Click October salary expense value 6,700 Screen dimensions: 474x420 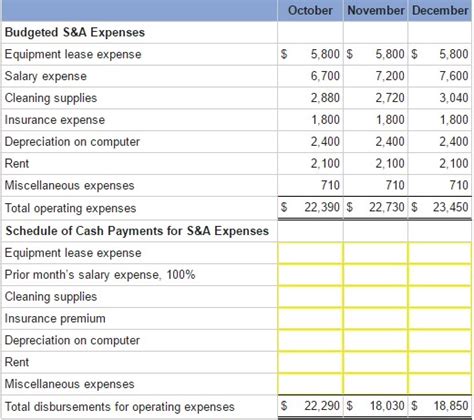(x=325, y=76)
